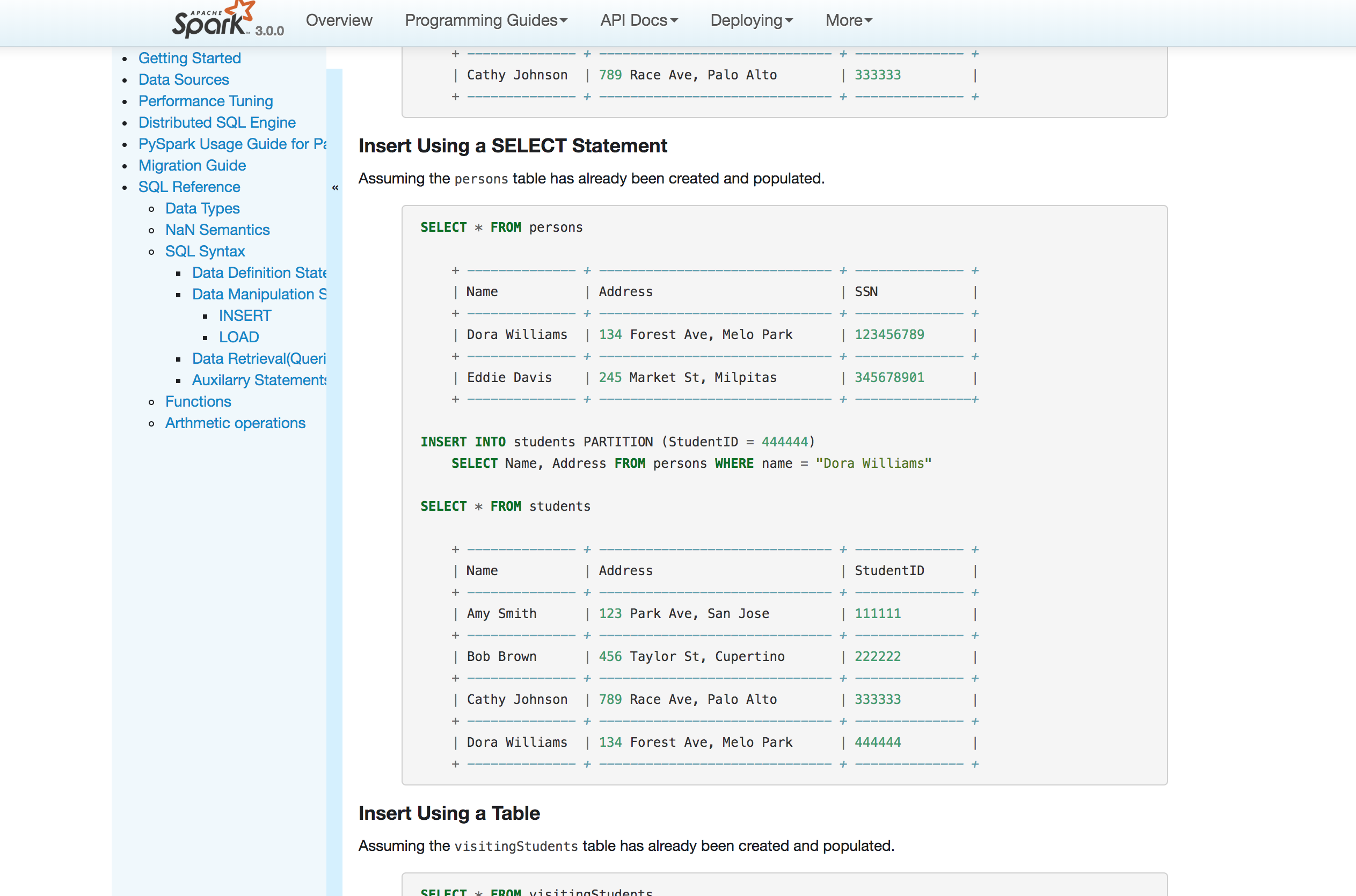Open Performance Tuning guide
This screenshot has height=896, width=1356.
pos(205,101)
